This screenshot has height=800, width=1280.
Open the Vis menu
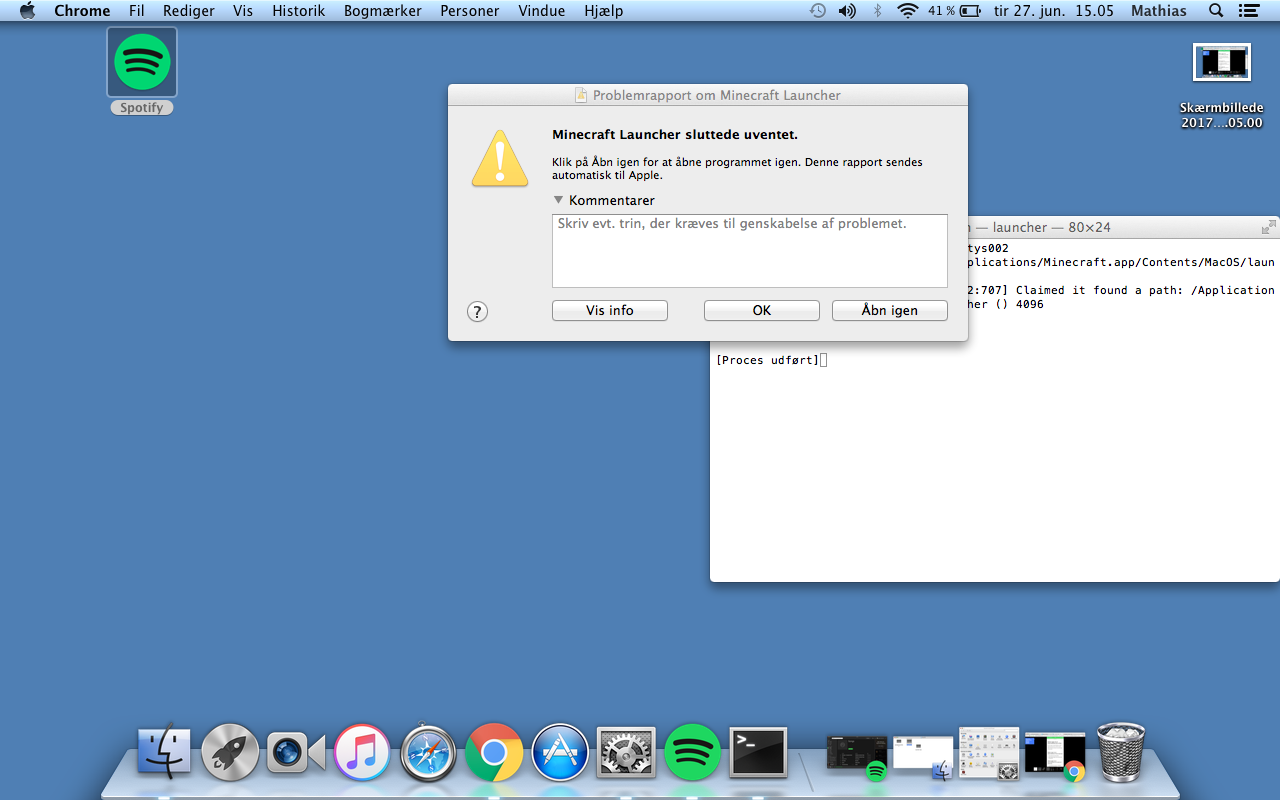click(243, 11)
